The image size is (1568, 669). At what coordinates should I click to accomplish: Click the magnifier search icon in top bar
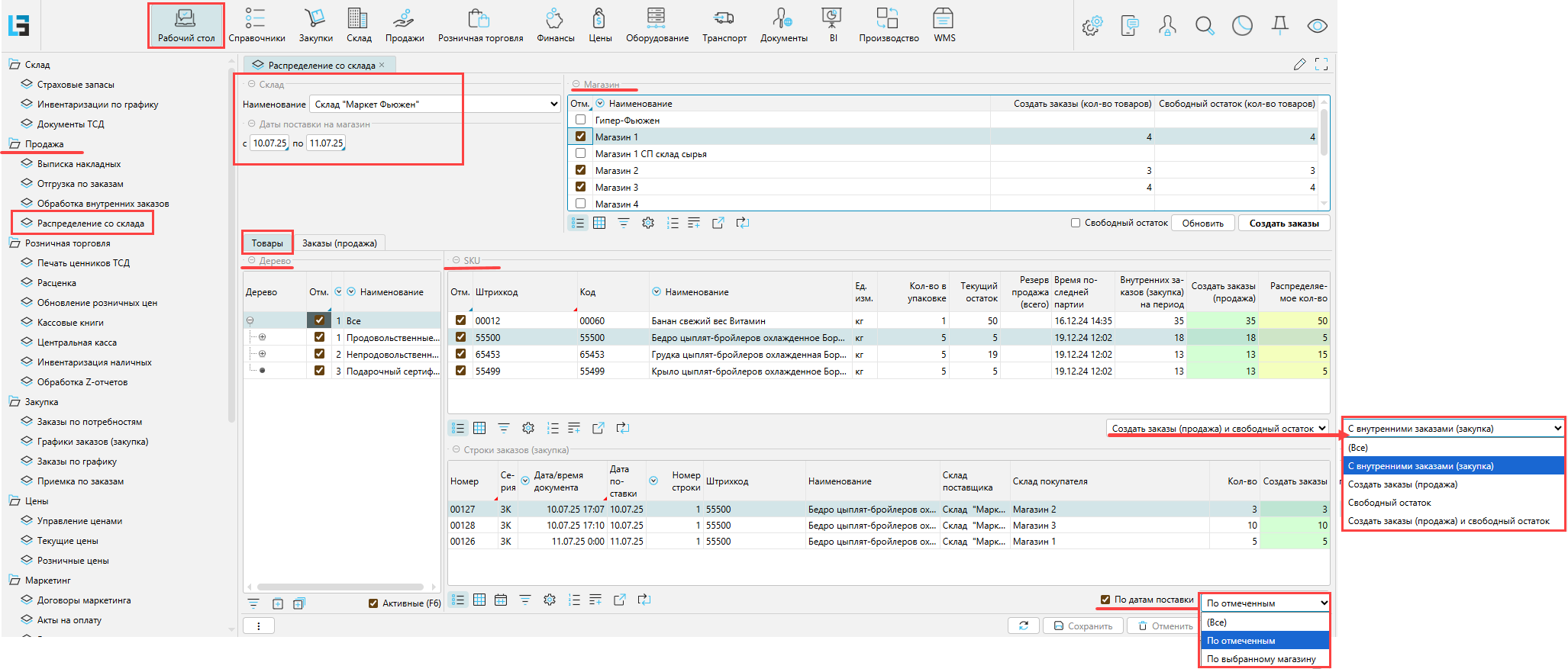(1205, 26)
